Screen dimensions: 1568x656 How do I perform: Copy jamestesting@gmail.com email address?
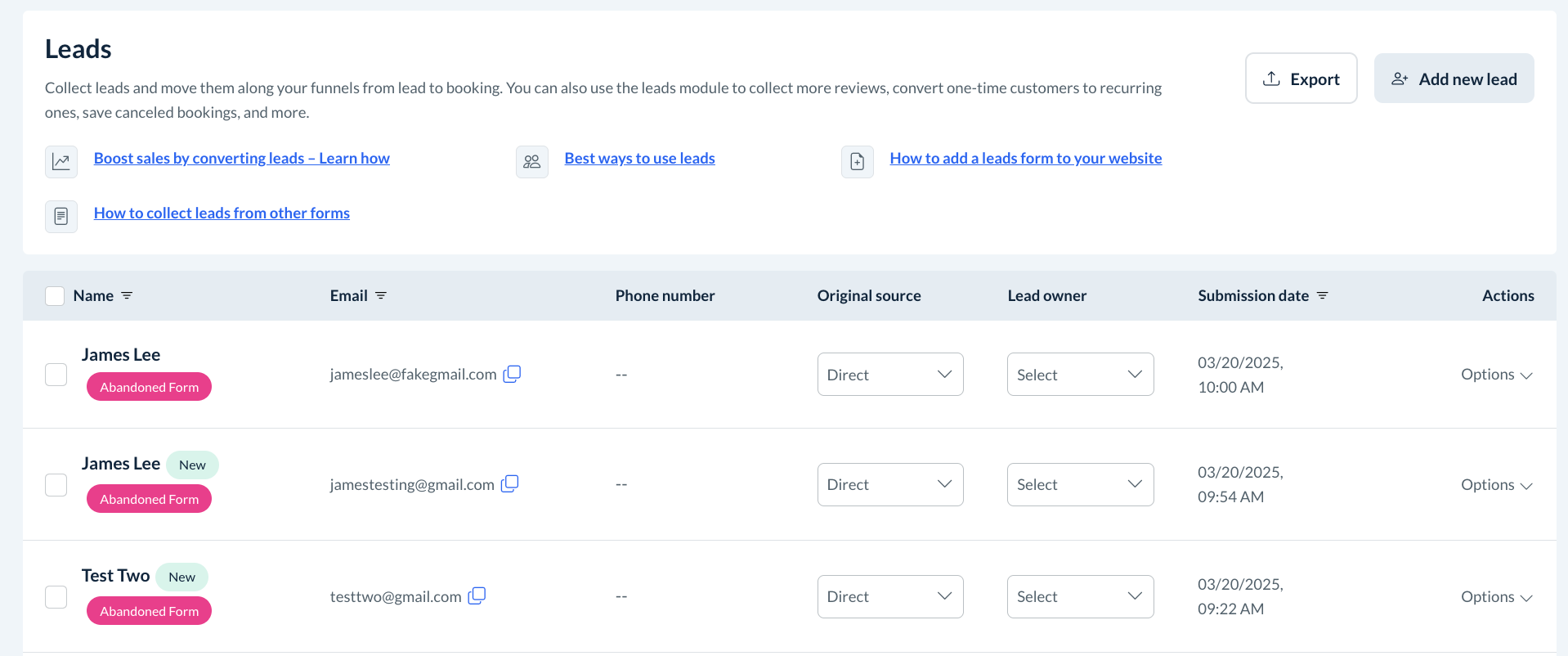[x=509, y=483]
